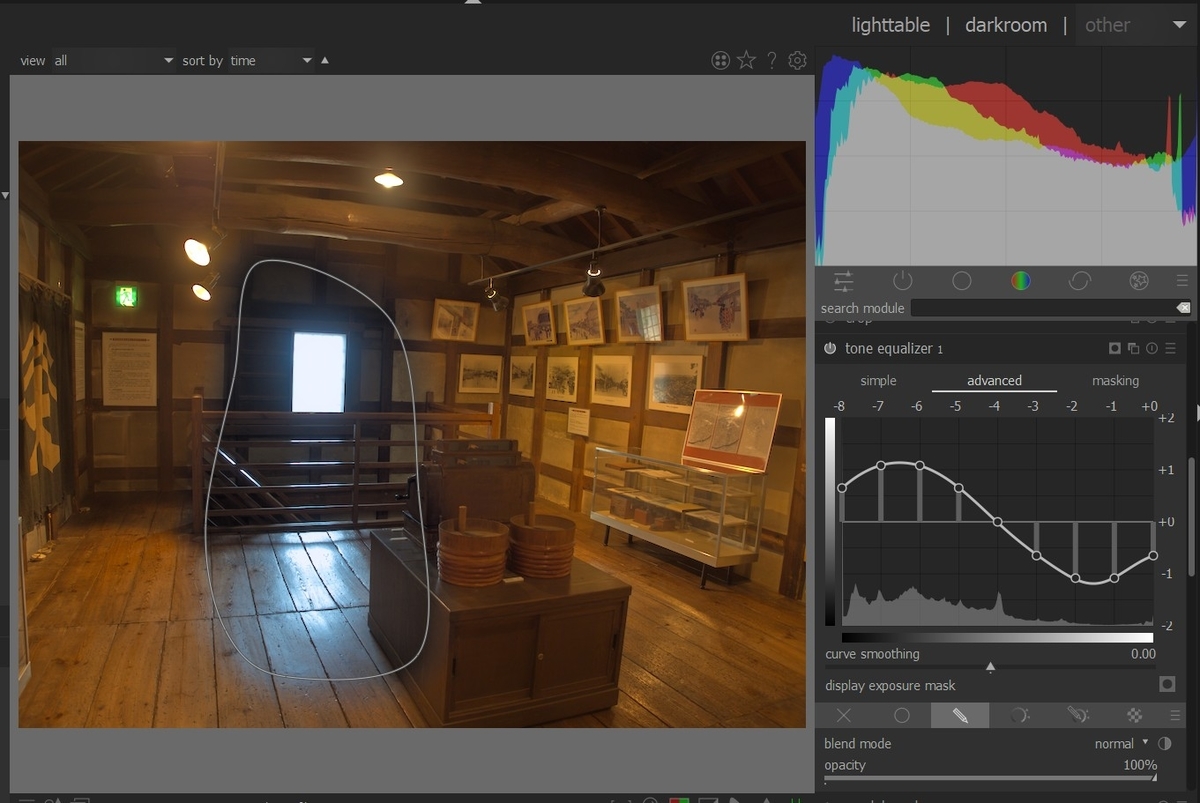
Task: Select the color modules rainbow group
Action: coord(1020,282)
